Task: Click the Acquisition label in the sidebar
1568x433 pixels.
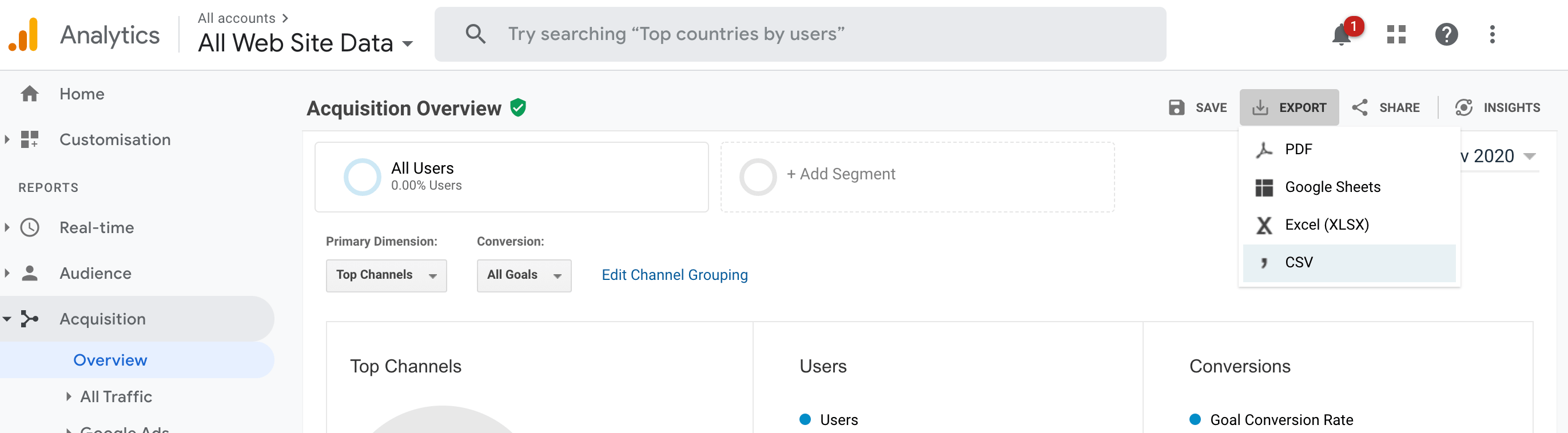Action: click(x=103, y=319)
